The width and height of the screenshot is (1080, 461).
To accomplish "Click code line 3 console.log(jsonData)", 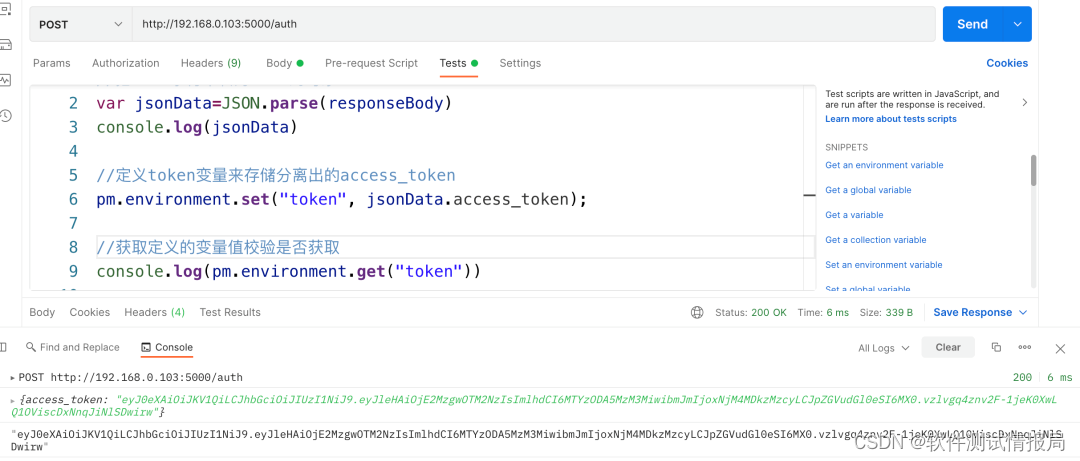I will (197, 127).
